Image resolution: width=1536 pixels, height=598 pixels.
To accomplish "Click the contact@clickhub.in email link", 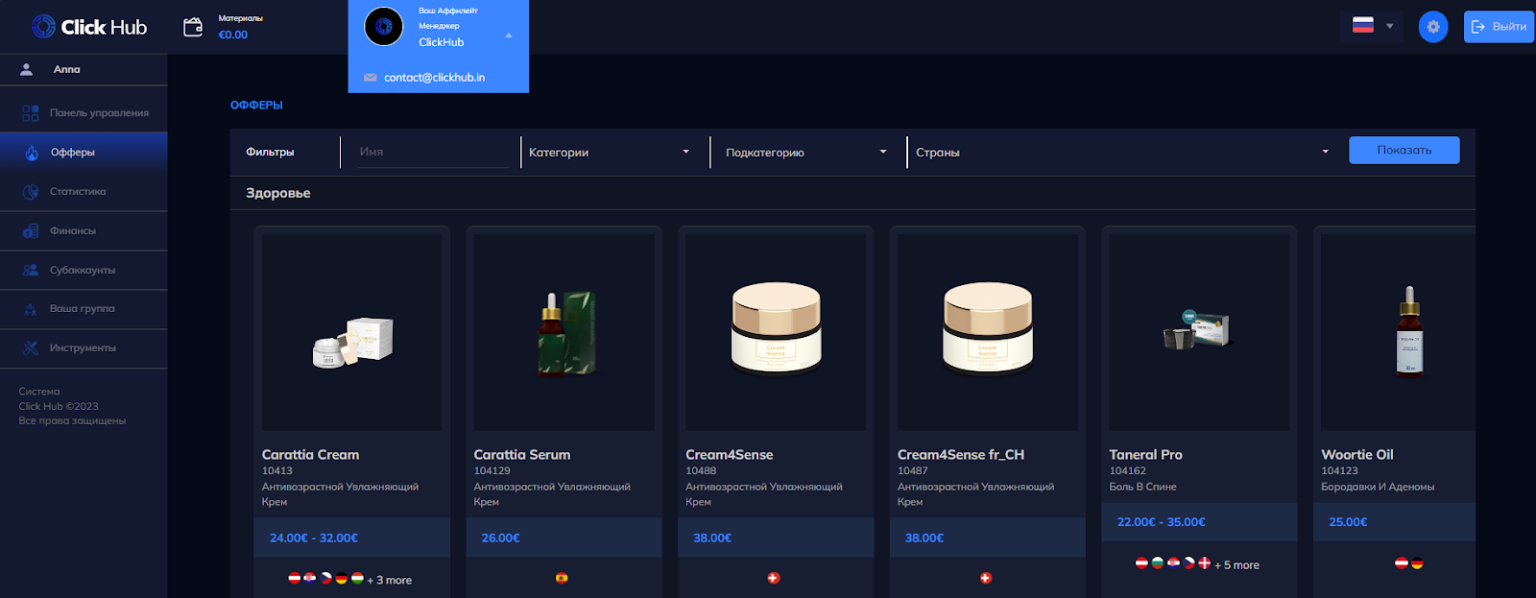I will [x=435, y=77].
